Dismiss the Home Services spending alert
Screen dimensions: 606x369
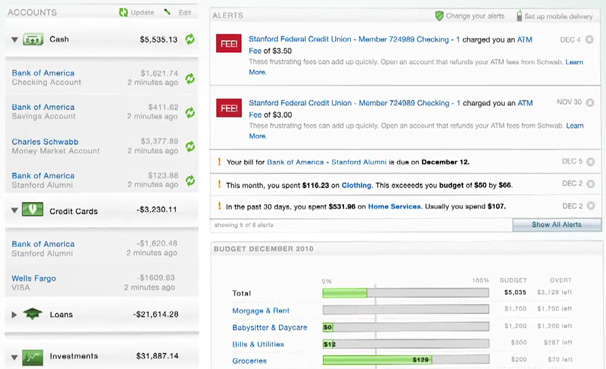[591, 206]
